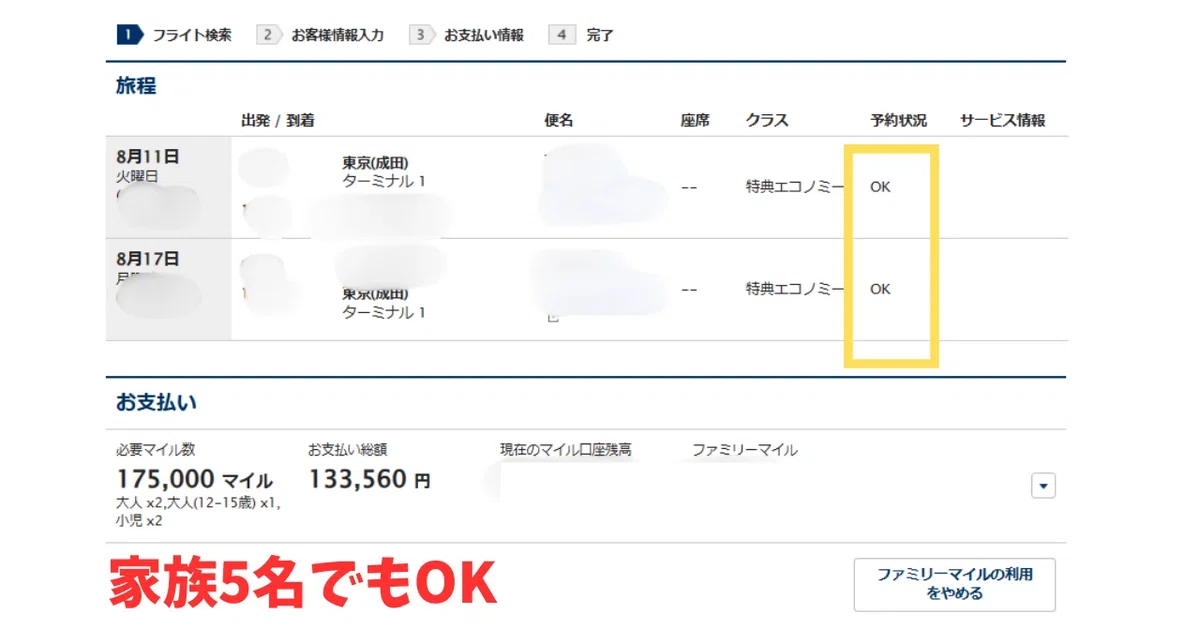Select the お支払い情報 step label
The width and height of the screenshot is (1200, 628).
point(483,35)
